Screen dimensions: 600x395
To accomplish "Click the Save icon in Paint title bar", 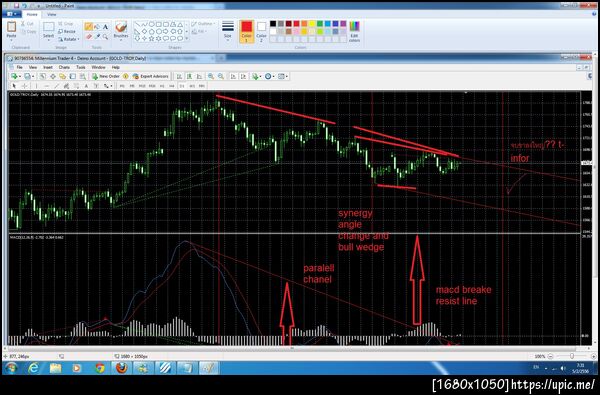I will 16,6.
